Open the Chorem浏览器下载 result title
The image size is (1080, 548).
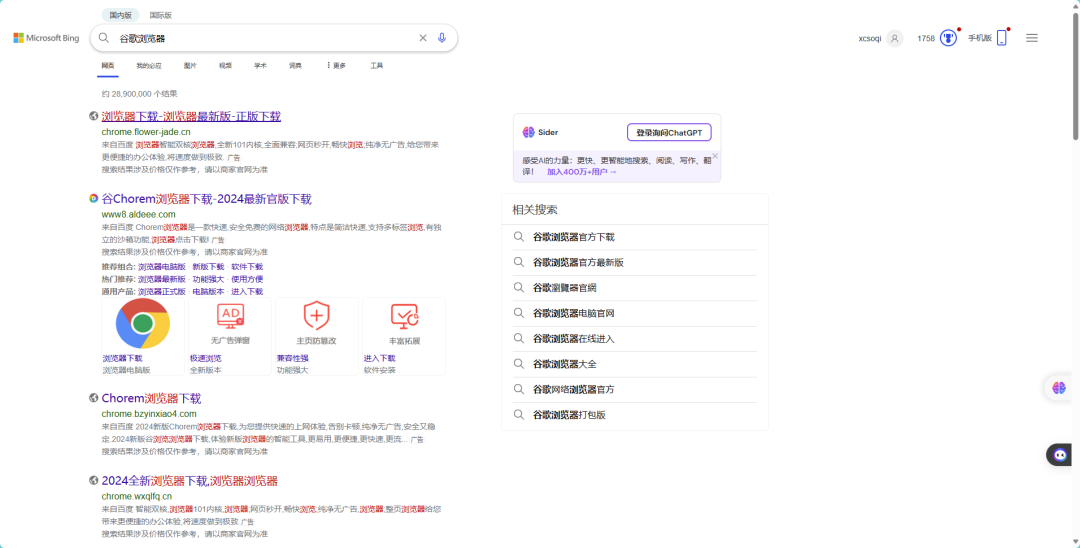pyautogui.click(x=152, y=399)
